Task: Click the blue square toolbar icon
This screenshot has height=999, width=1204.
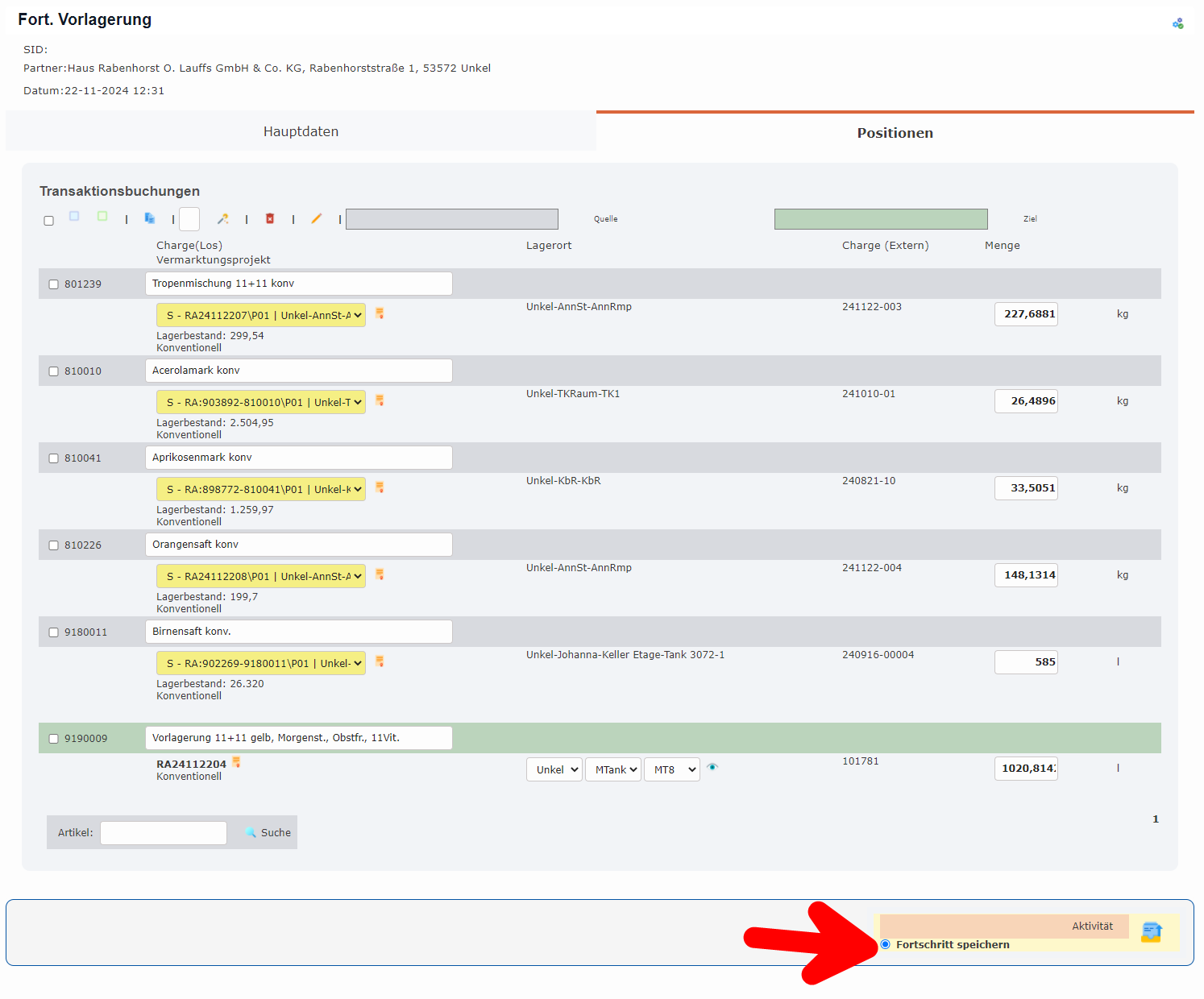Action: click(74, 216)
